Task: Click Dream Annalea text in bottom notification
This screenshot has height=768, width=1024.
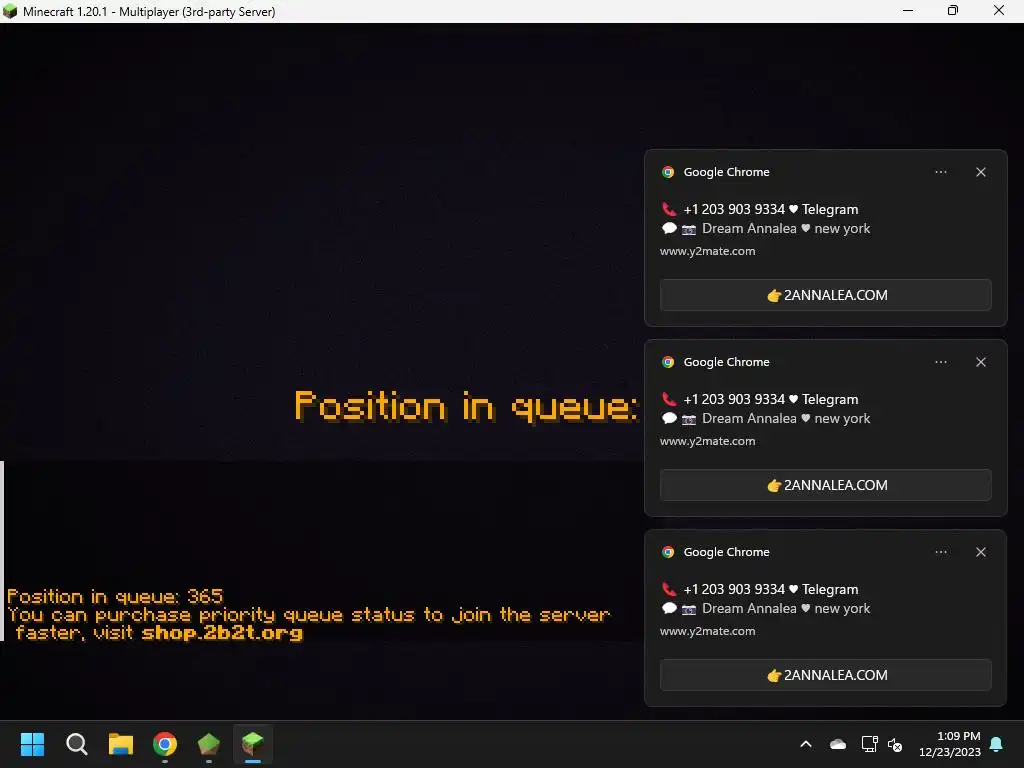Action: tap(749, 609)
